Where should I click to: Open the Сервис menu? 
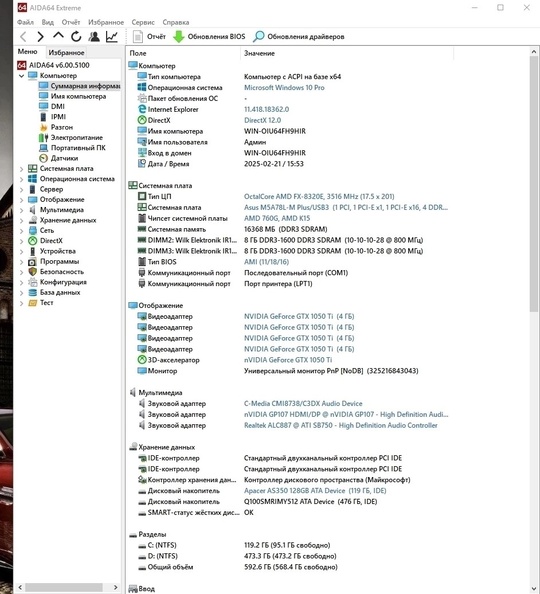pyautogui.click(x=143, y=22)
